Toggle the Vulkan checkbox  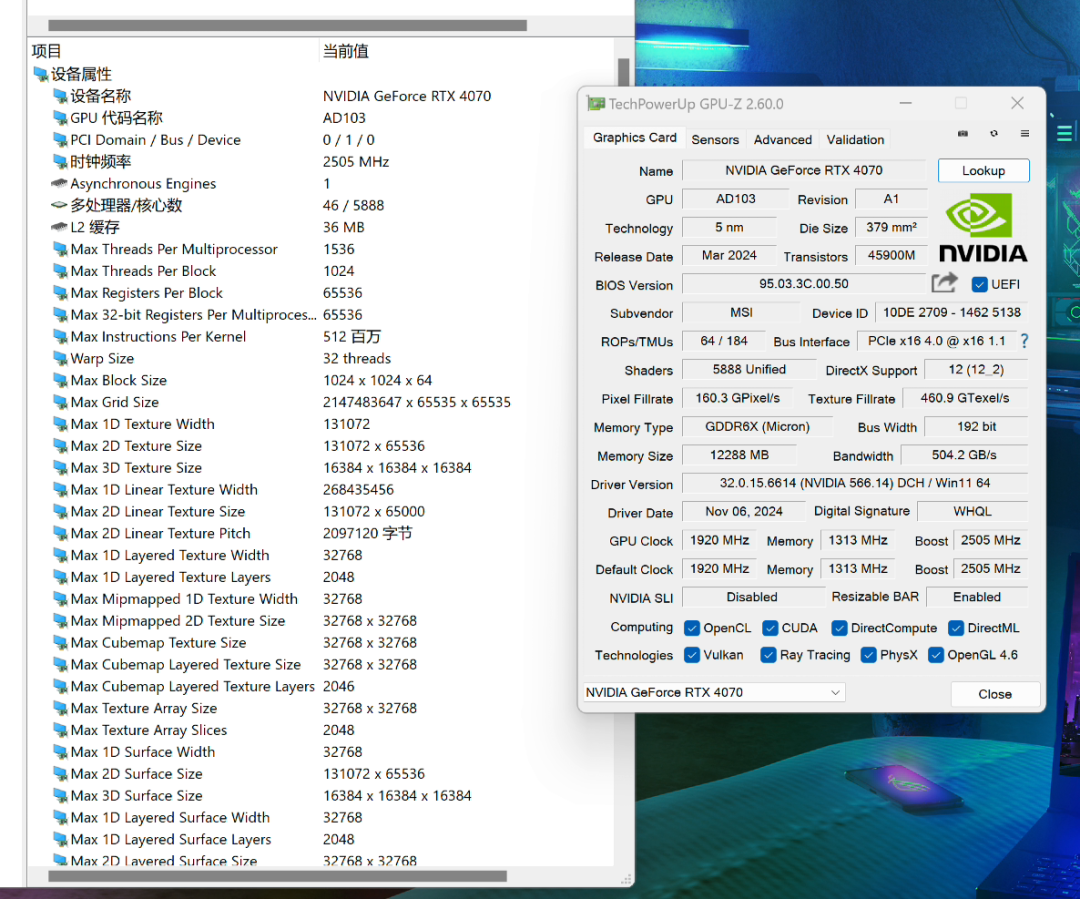(692, 654)
